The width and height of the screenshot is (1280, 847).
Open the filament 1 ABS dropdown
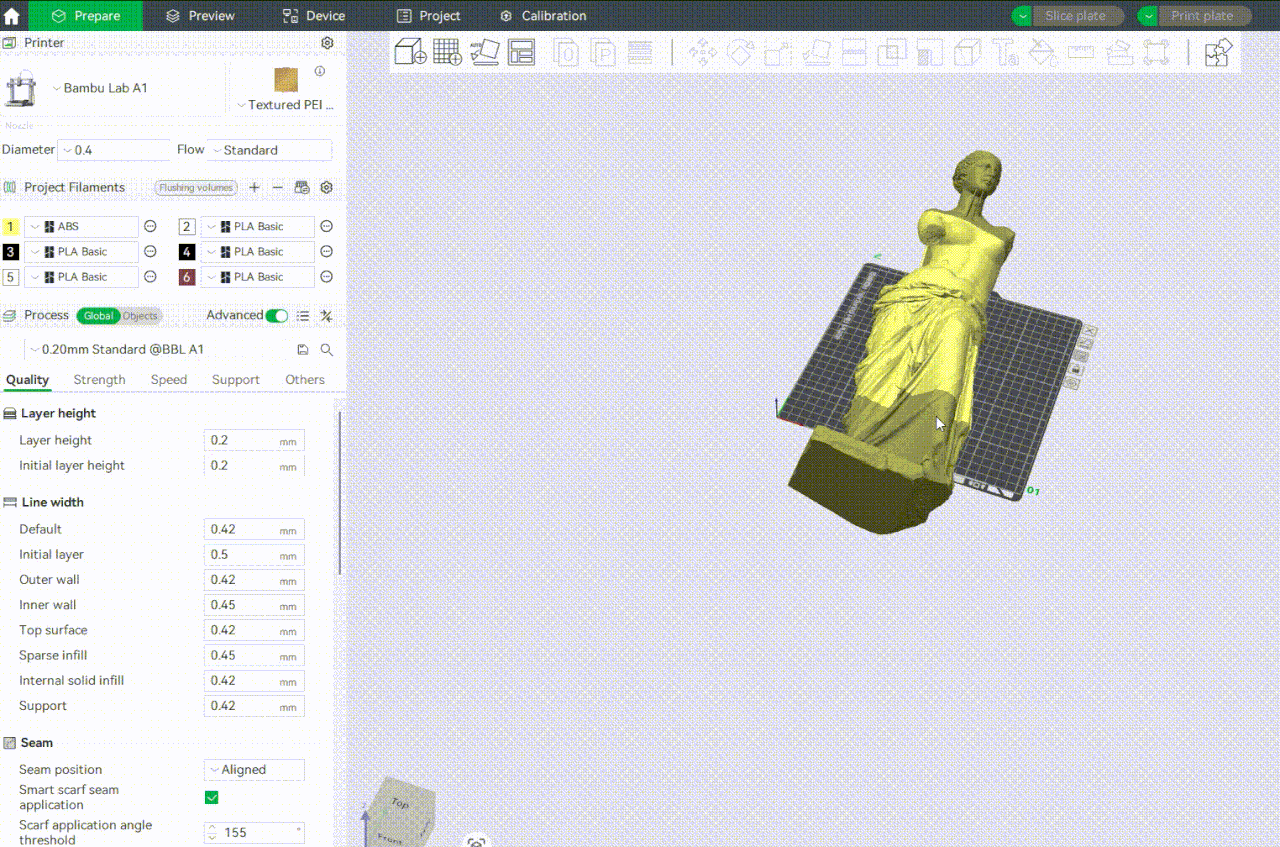82,227
